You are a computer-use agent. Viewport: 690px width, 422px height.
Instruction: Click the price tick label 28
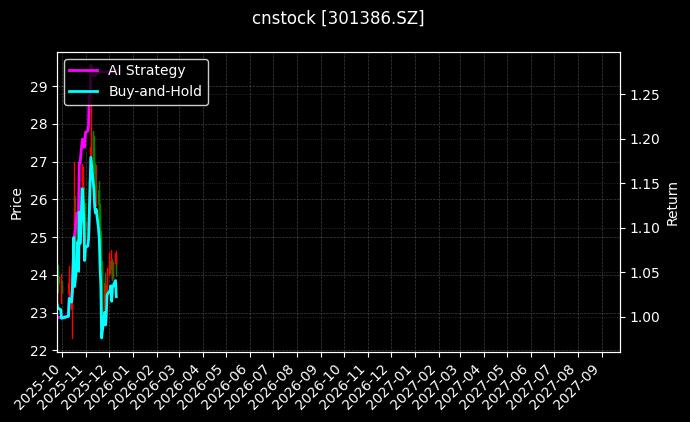pos(38,125)
